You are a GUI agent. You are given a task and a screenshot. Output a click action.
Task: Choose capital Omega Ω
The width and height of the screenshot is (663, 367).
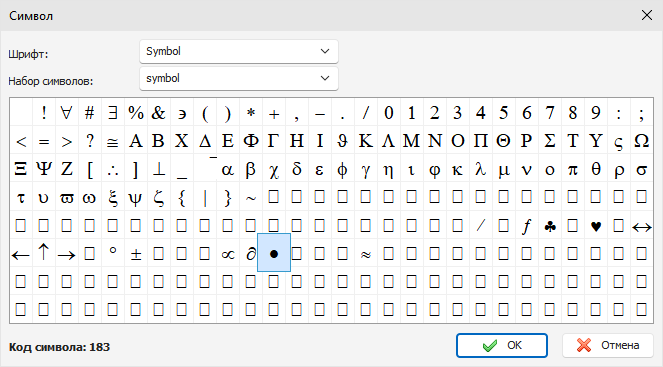click(x=642, y=141)
